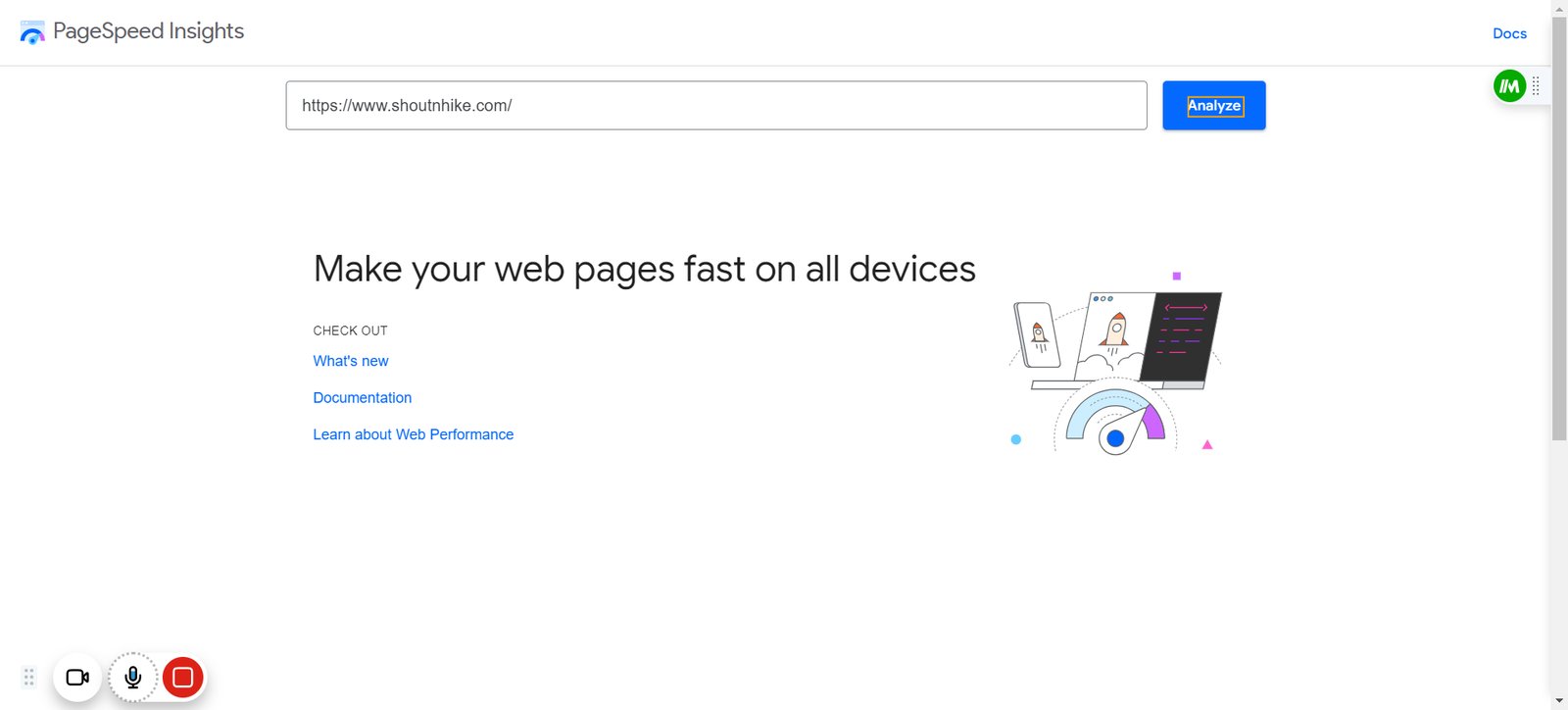Click the PageSpeed Insights logo icon

pos(32,32)
